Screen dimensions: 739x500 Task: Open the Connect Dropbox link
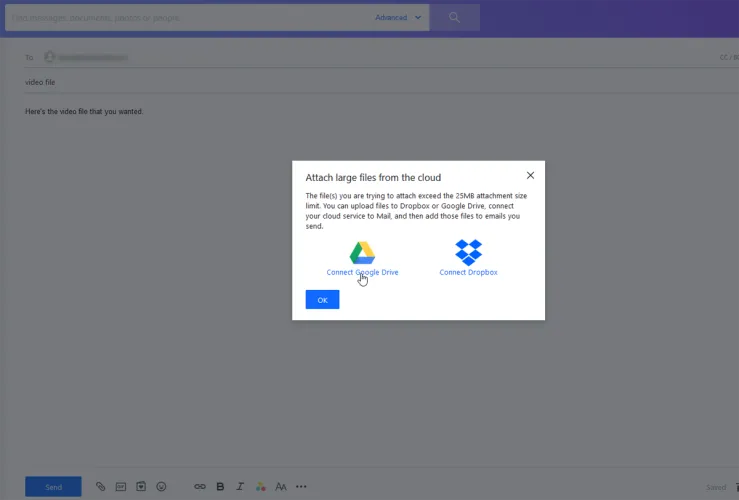(468, 272)
